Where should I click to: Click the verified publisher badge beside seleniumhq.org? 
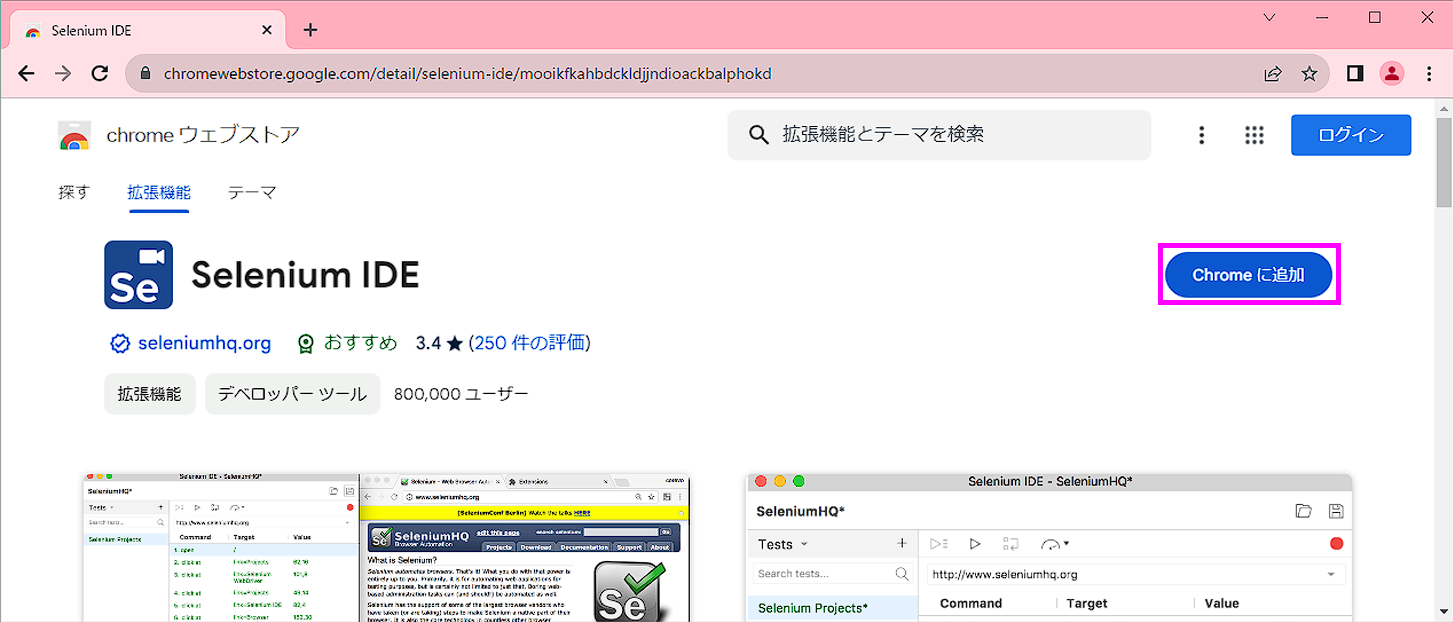tap(120, 343)
